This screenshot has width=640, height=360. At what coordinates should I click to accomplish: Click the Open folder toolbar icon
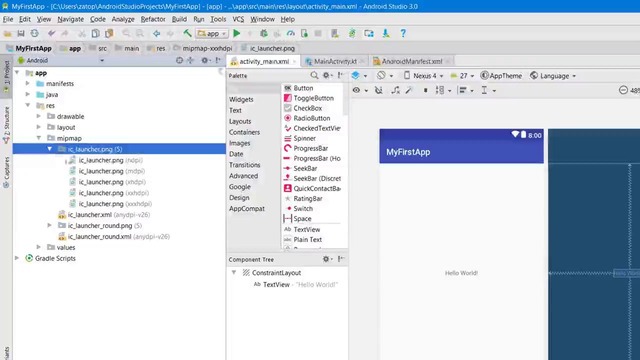coord(8,33)
